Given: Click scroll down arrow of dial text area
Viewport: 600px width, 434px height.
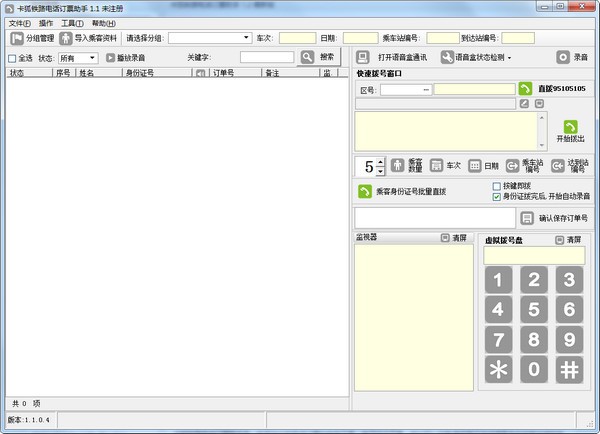Looking at the screenshot, I should (x=542, y=145).
